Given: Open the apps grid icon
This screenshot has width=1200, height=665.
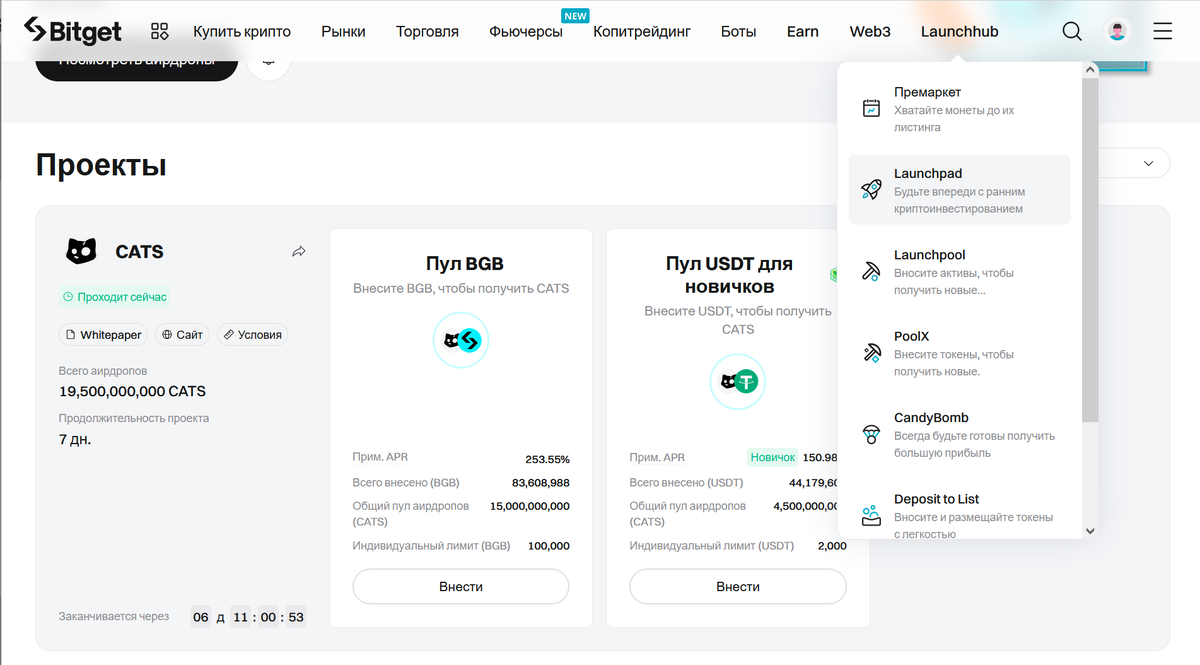Looking at the screenshot, I should click(160, 31).
